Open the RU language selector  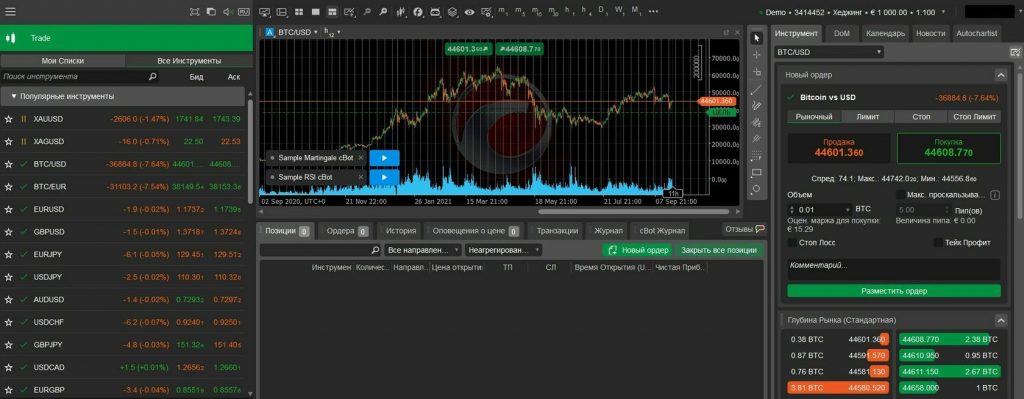tap(244, 12)
